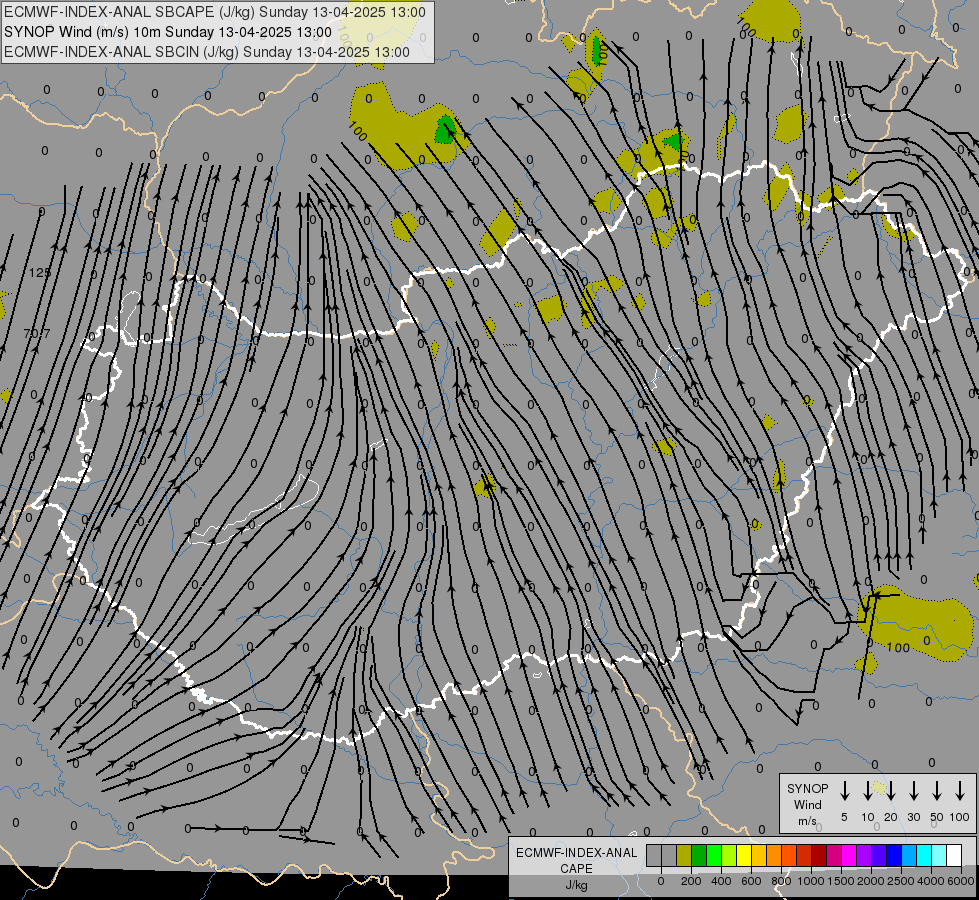Click the SBCIN title line
979x900 pixels.
[x=207, y=52]
